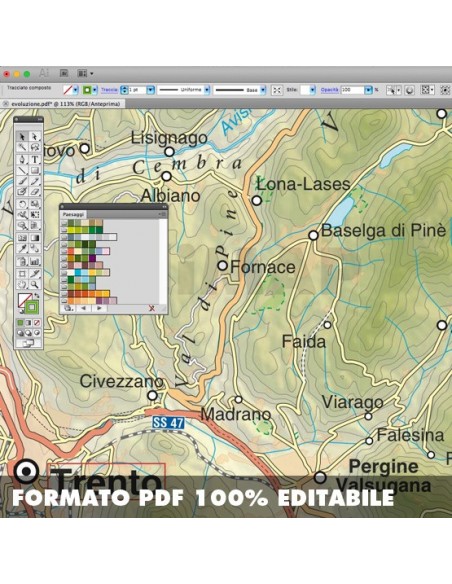Select the Selection (black arrow) tool
This screenshot has width=452, height=584.
click(x=22, y=137)
